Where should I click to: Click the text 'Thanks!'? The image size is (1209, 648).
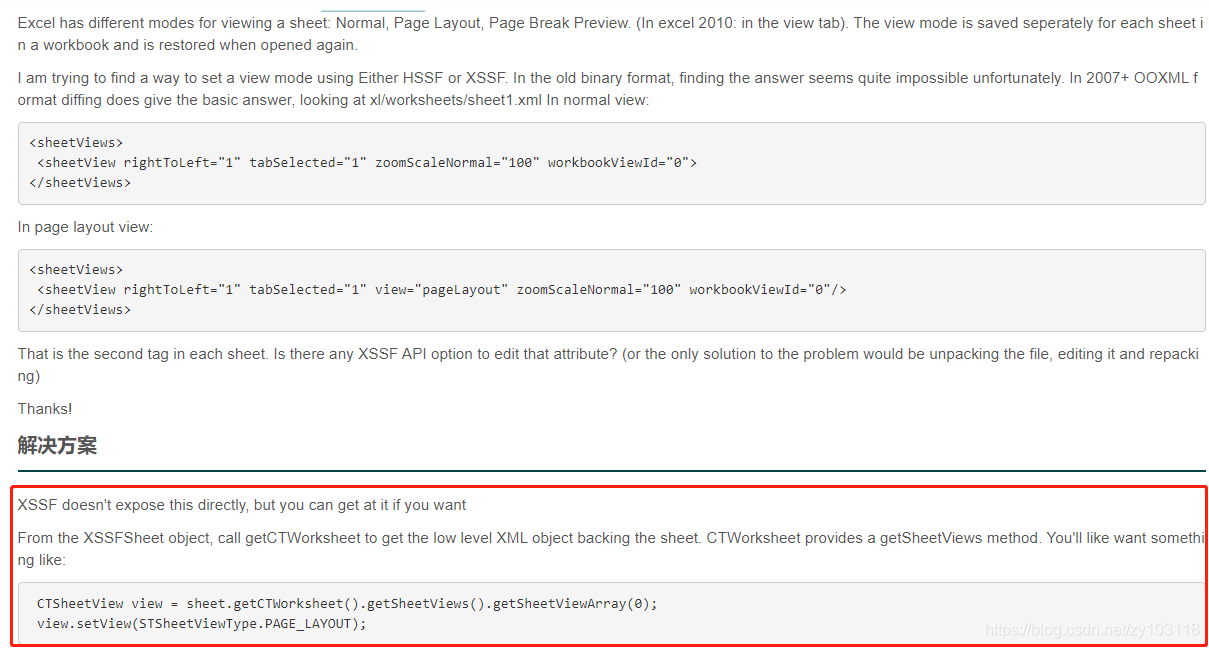(45, 409)
